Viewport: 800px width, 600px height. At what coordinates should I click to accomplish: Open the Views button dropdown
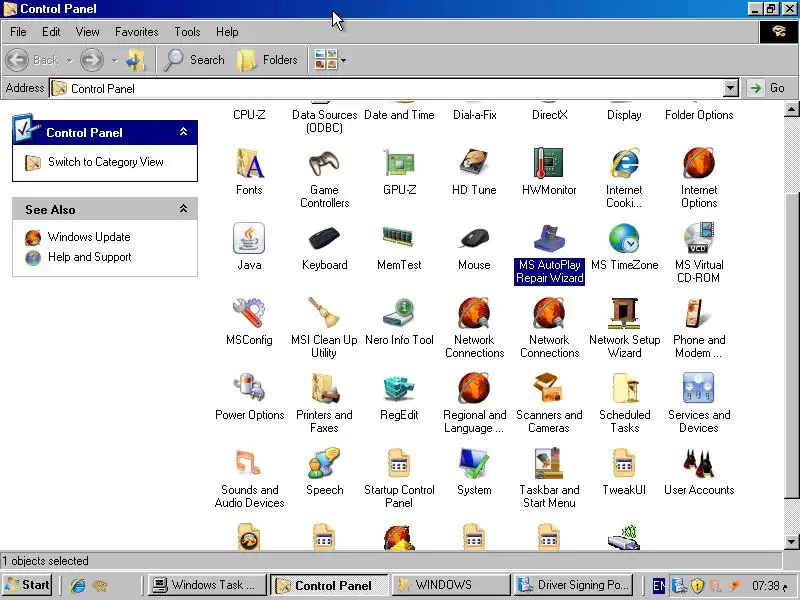coord(343,60)
